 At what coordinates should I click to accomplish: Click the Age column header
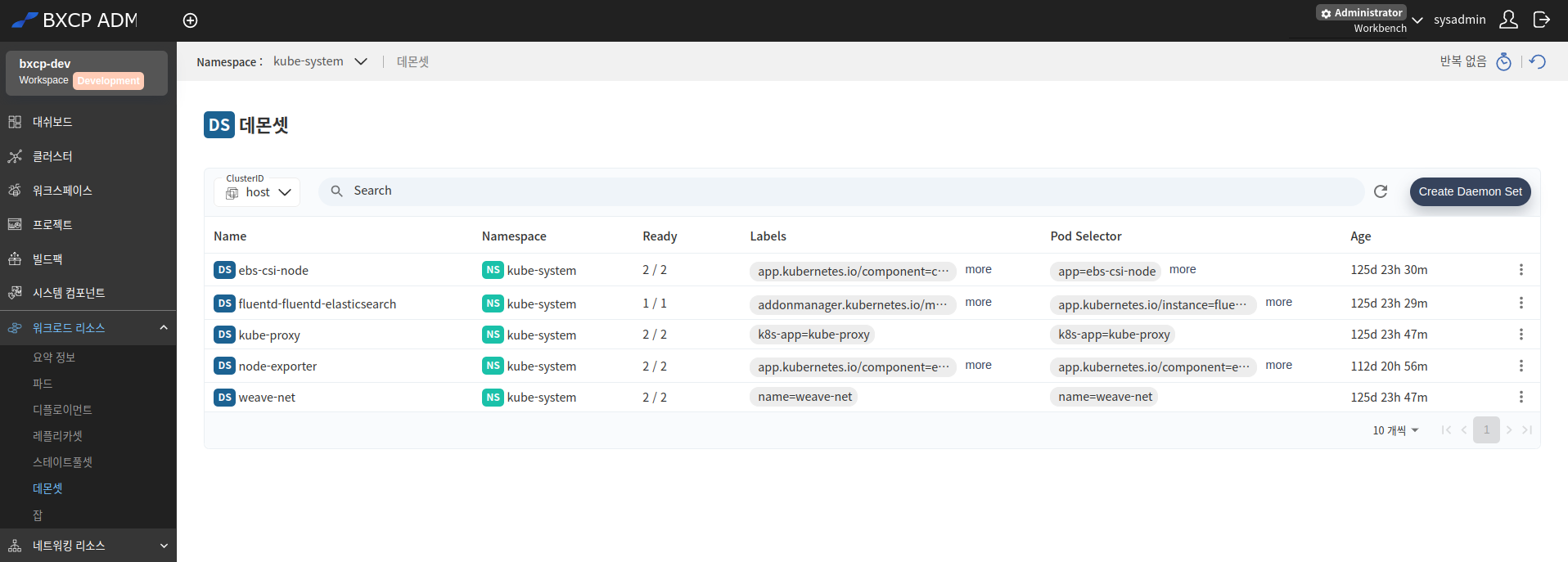[1360, 236]
